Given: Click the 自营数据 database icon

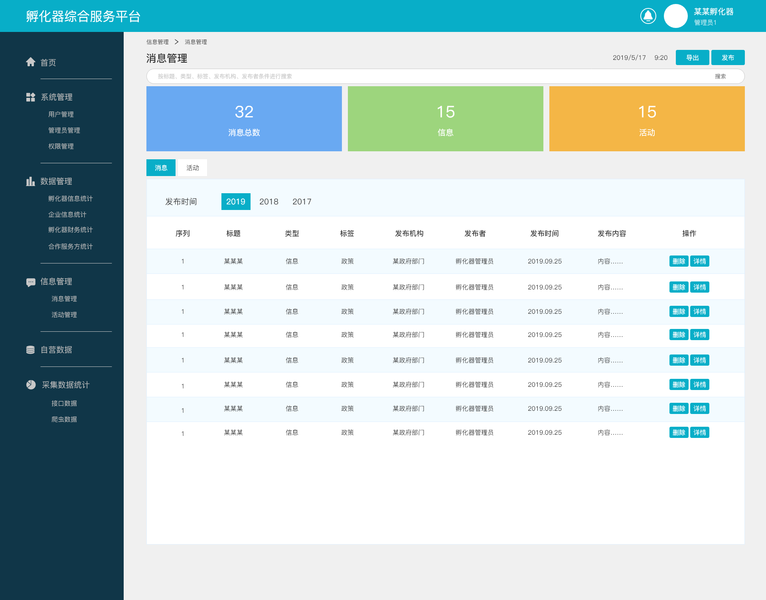Looking at the screenshot, I should pyautogui.click(x=30, y=350).
